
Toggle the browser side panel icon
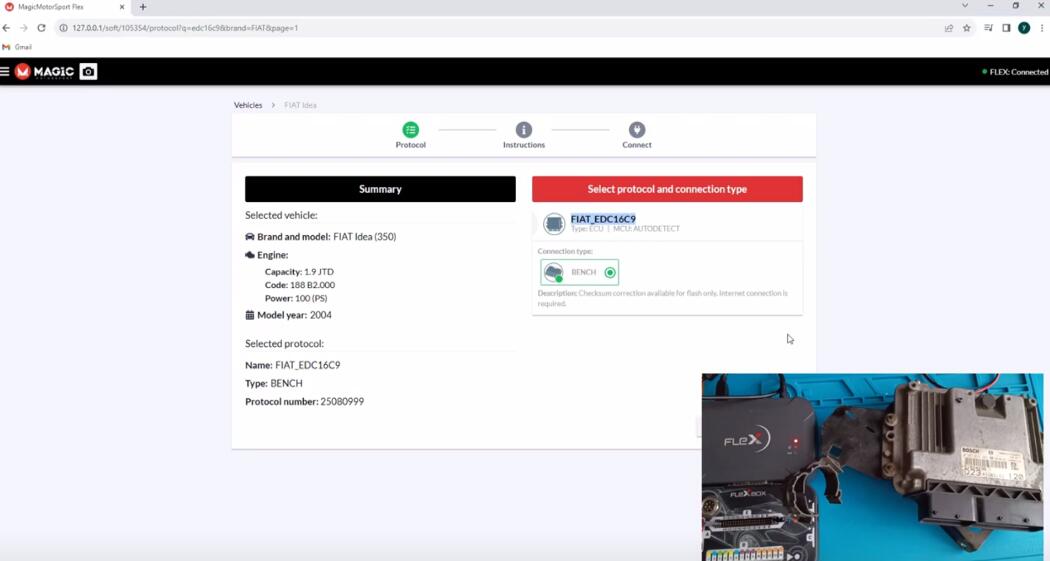pyautogui.click(x=1006, y=28)
